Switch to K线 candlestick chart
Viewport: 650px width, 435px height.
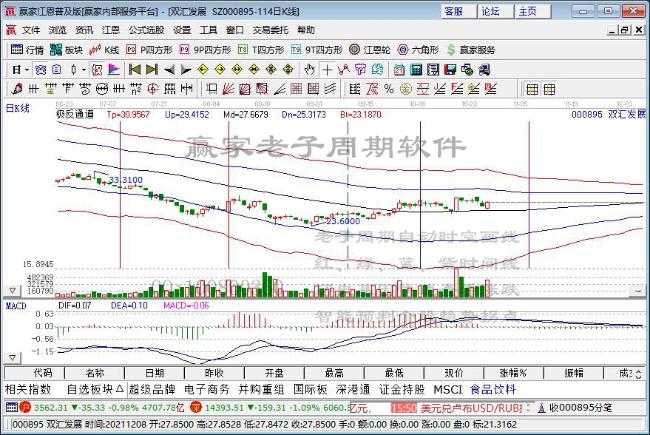coord(104,50)
